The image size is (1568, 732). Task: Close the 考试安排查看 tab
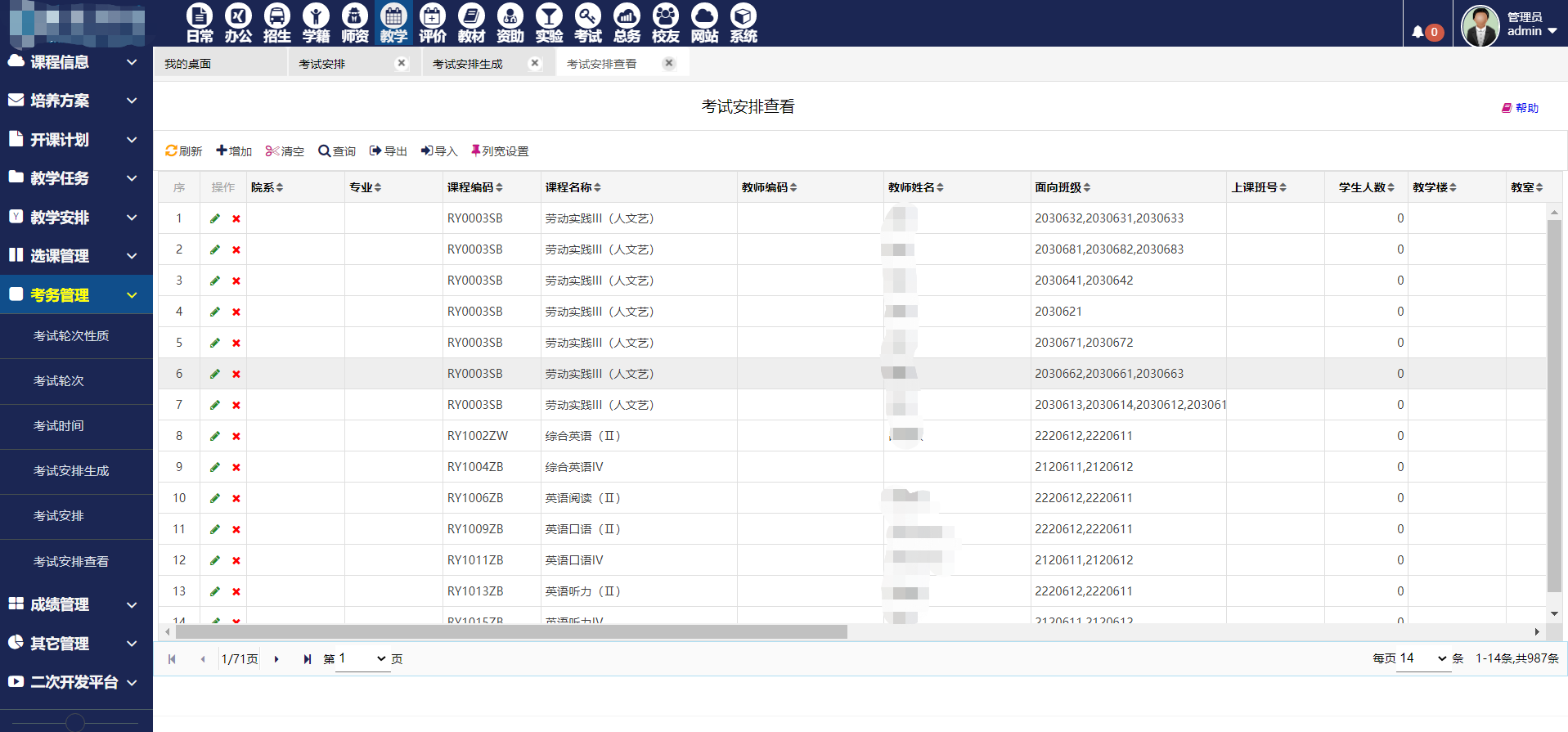point(669,63)
